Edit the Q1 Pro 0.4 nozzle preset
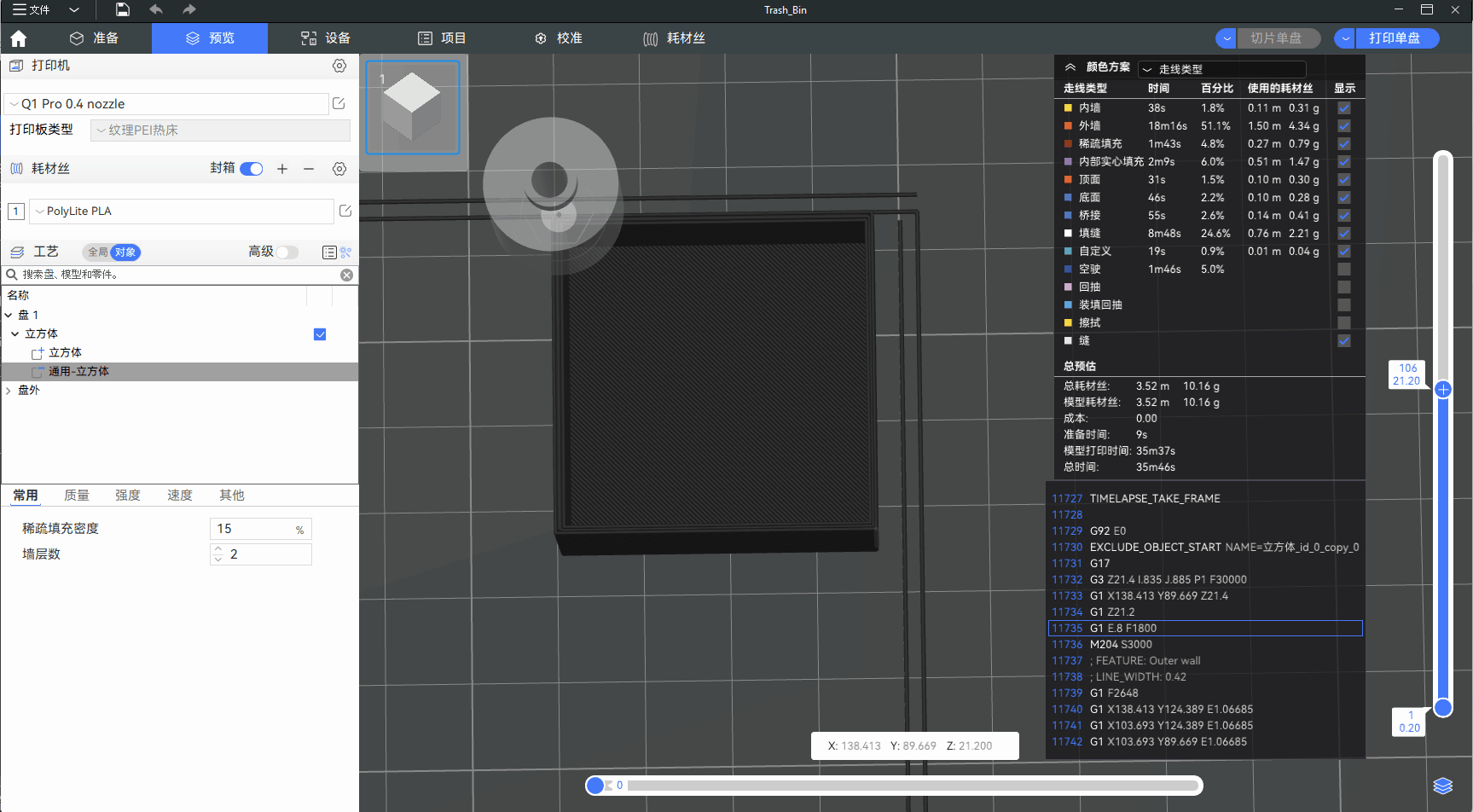This screenshot has width=1473, height=812. click(339, 103)
